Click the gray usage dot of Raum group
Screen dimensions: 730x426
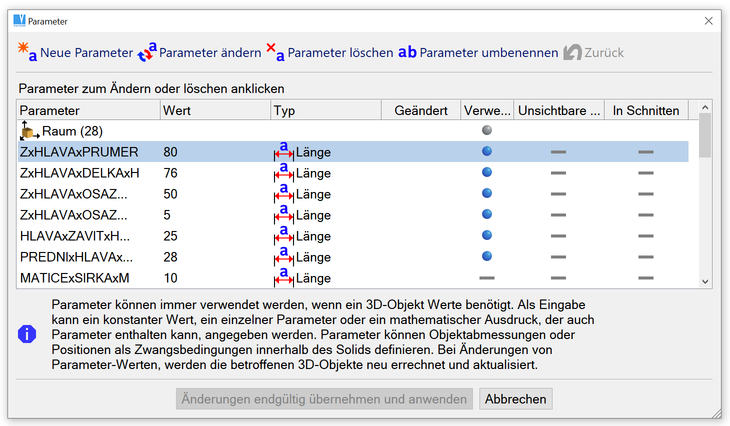pos(487,131)
